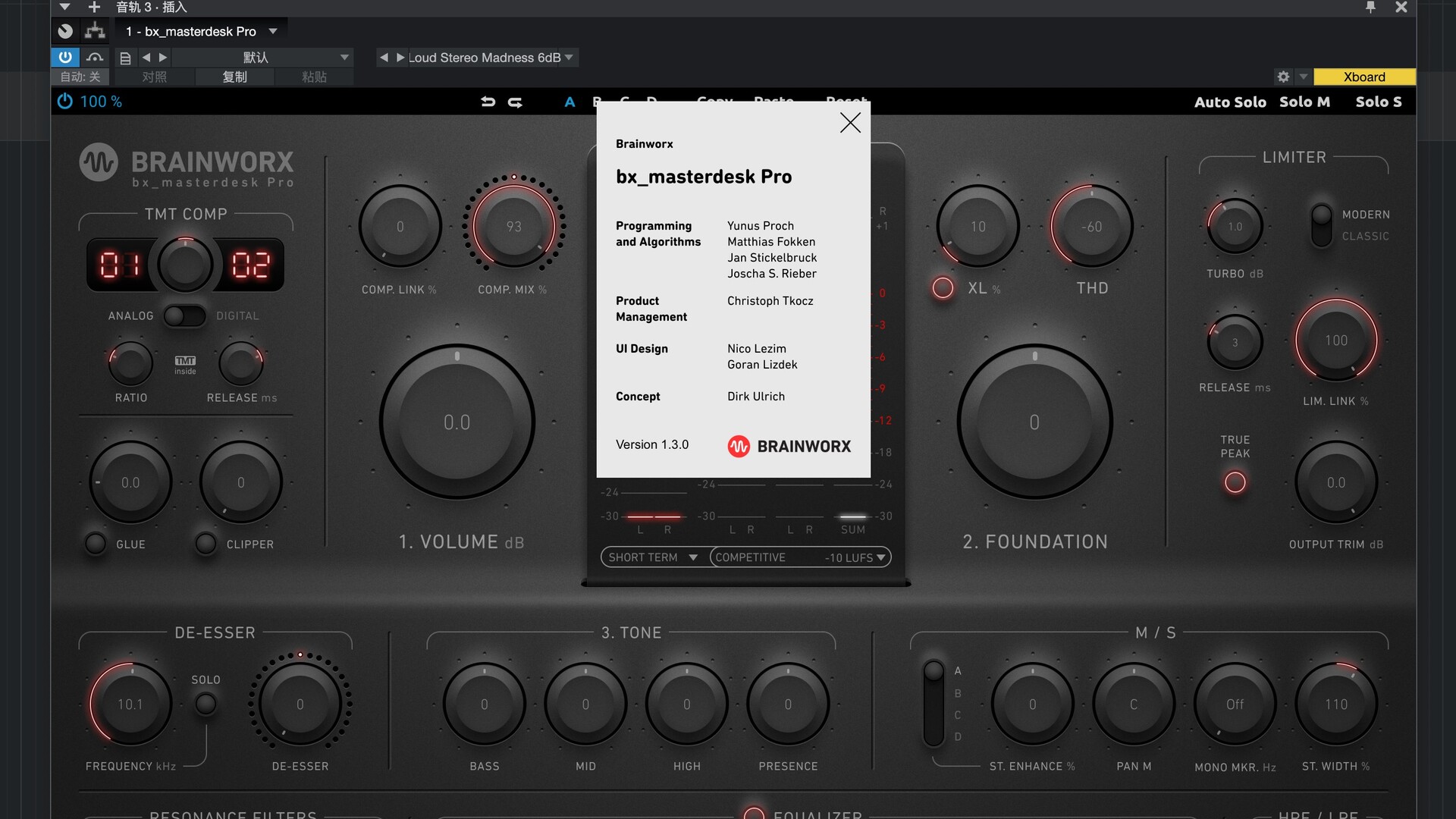Open the SHORT TERM meter mode dropdown
The image size is (1456, 819).
coord(654,557)
